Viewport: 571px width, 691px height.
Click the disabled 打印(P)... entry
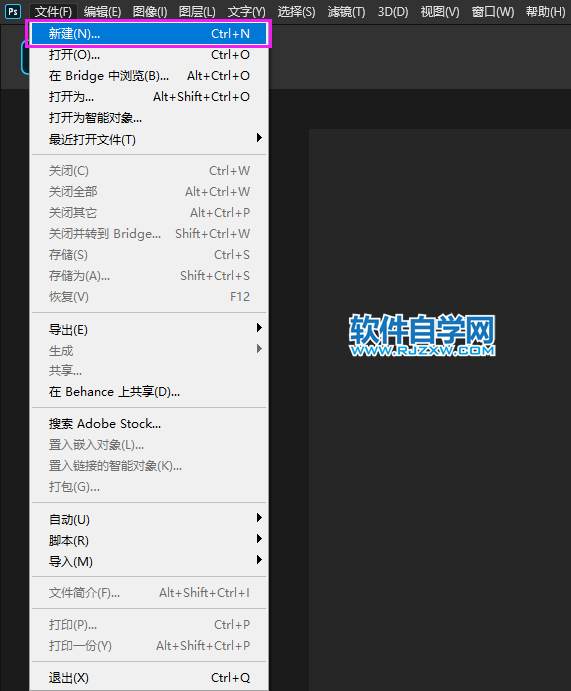coord(149,625)
